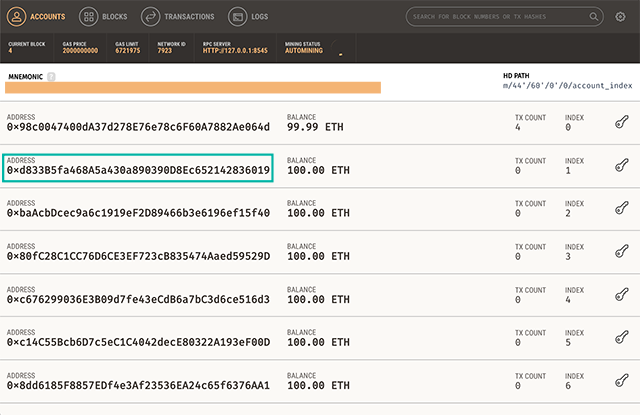Click the address starting with 0x98c0047400
The height and width of the screenshot is (415, 640).
[x=138, y=127]
